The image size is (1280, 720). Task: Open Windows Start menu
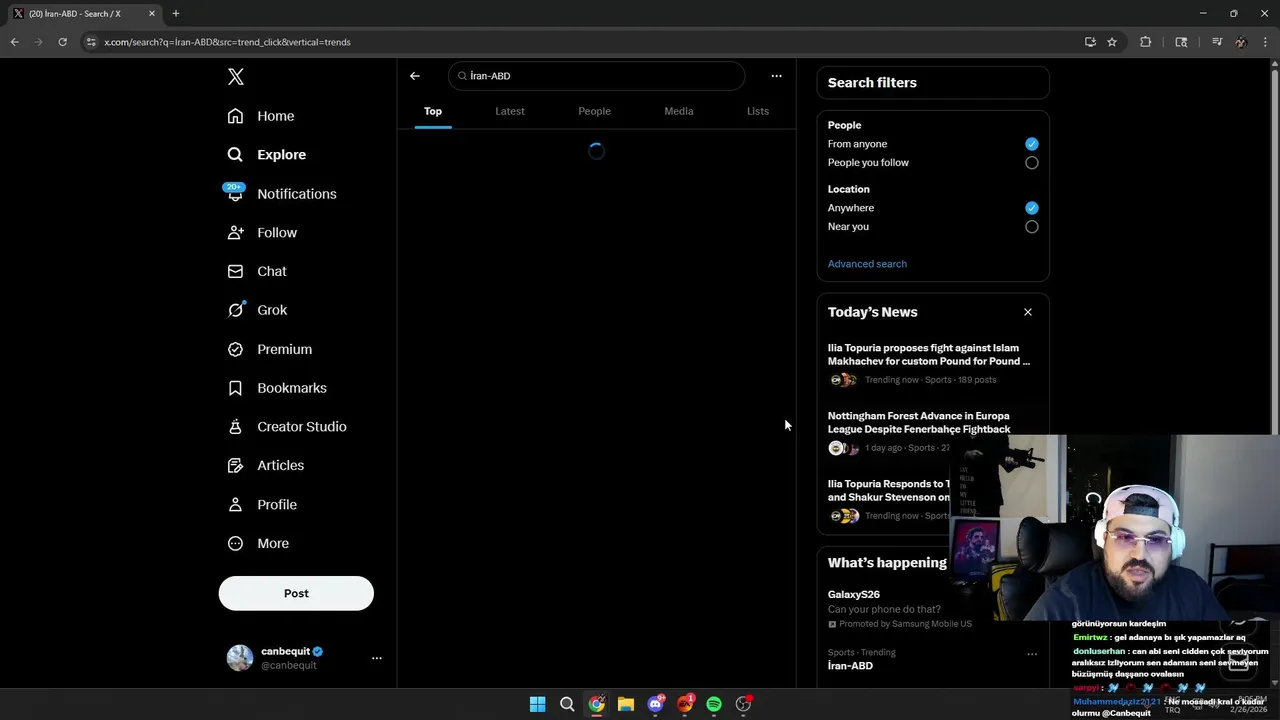tap(537, 704)
